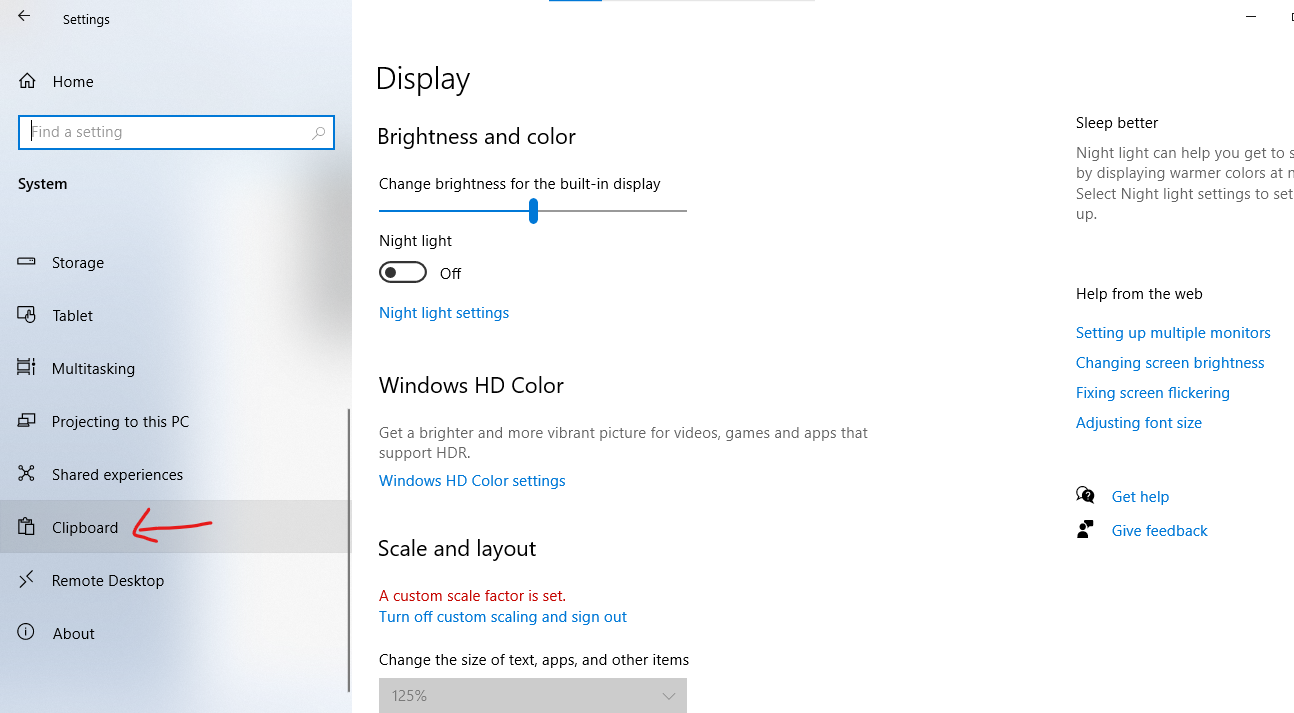Open the Get help link

(x=1140, y=497)
